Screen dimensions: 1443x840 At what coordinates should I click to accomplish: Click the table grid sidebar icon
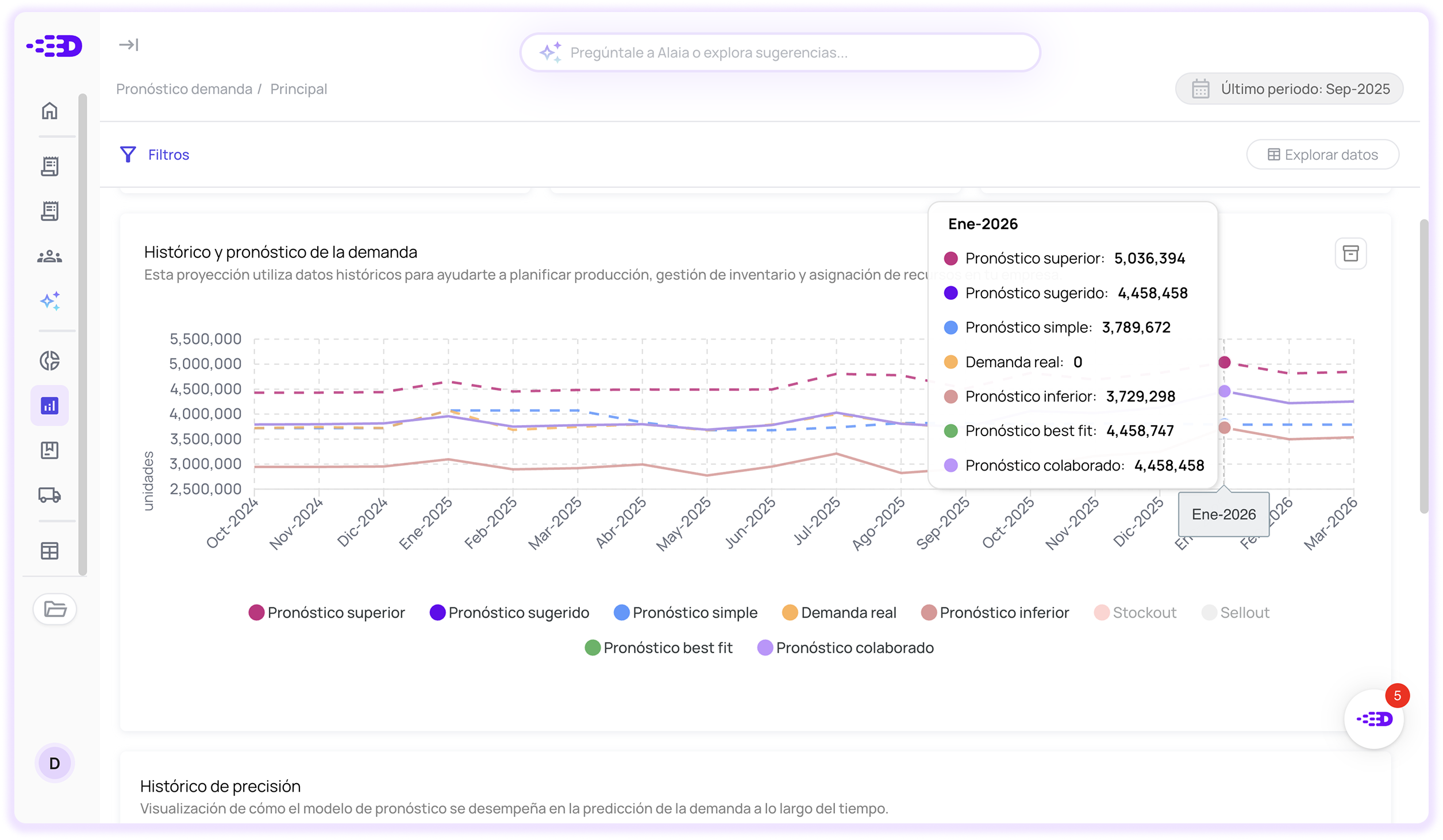49,550
